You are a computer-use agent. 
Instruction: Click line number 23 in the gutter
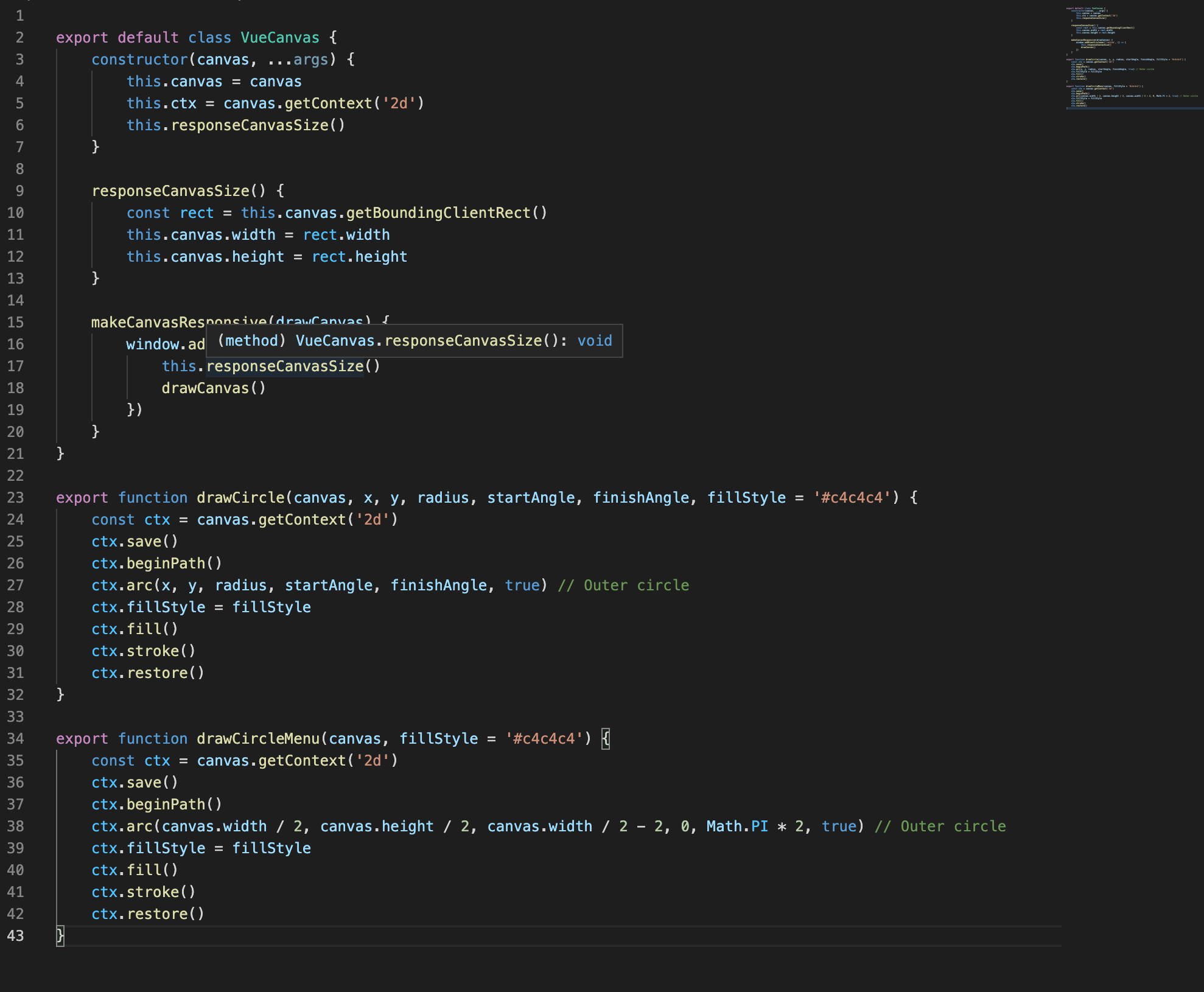15,498
